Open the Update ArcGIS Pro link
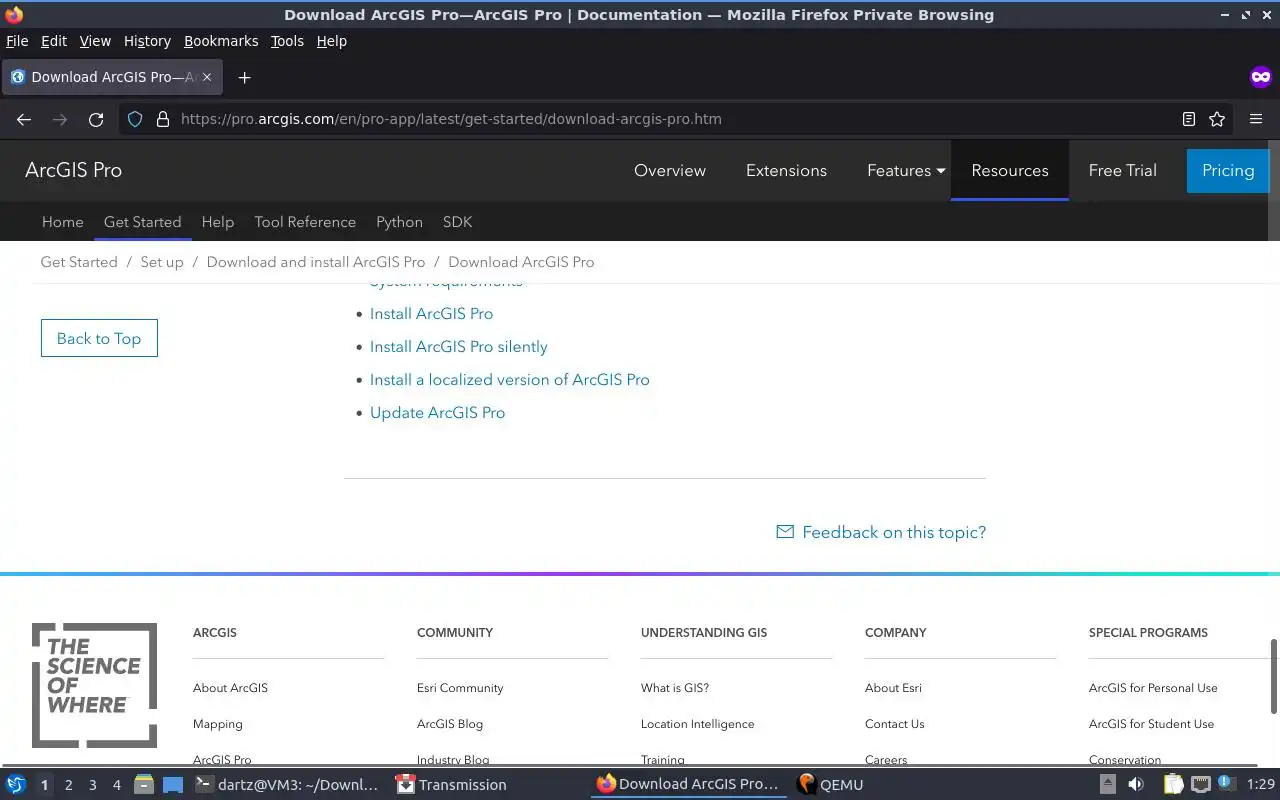This screenshot has height=800, width=1280. (437, 413)
